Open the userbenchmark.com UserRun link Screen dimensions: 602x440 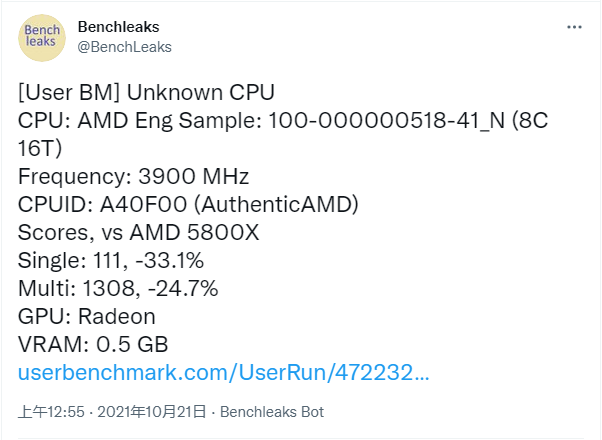(224, 373)
